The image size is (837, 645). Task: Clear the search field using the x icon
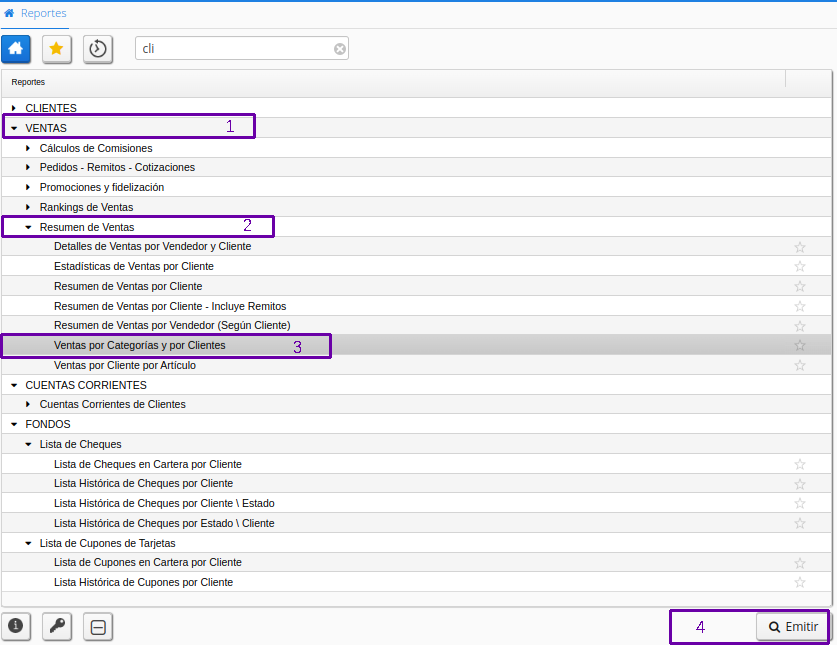(339, 49)
